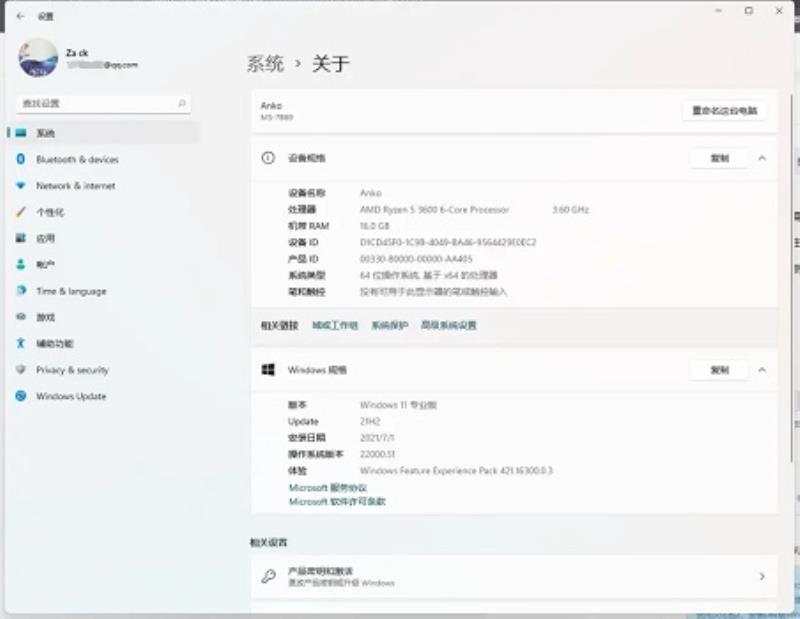The image size is (800, 619).
Task: Click the '3.60 GHz' processor speed value
Action: pos(570,210)
